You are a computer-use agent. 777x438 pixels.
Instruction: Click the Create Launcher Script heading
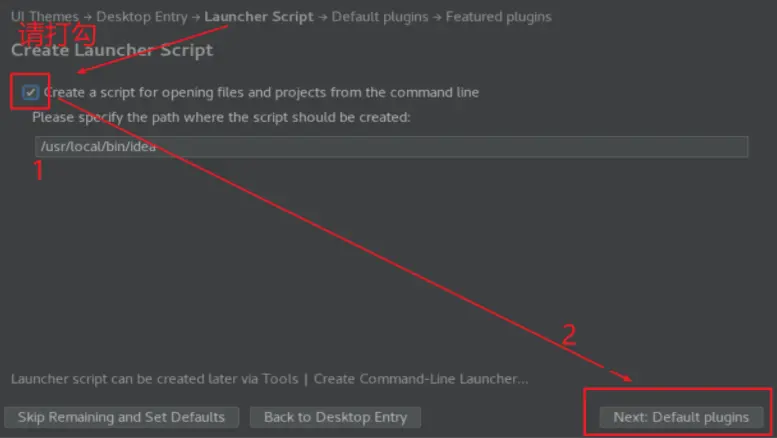tap(112, 50)
